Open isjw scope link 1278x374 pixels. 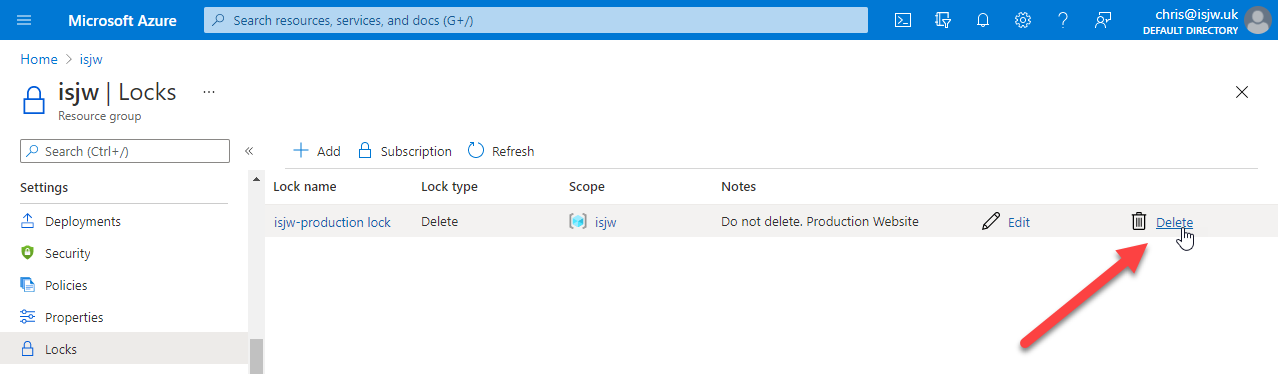[606, 222]
